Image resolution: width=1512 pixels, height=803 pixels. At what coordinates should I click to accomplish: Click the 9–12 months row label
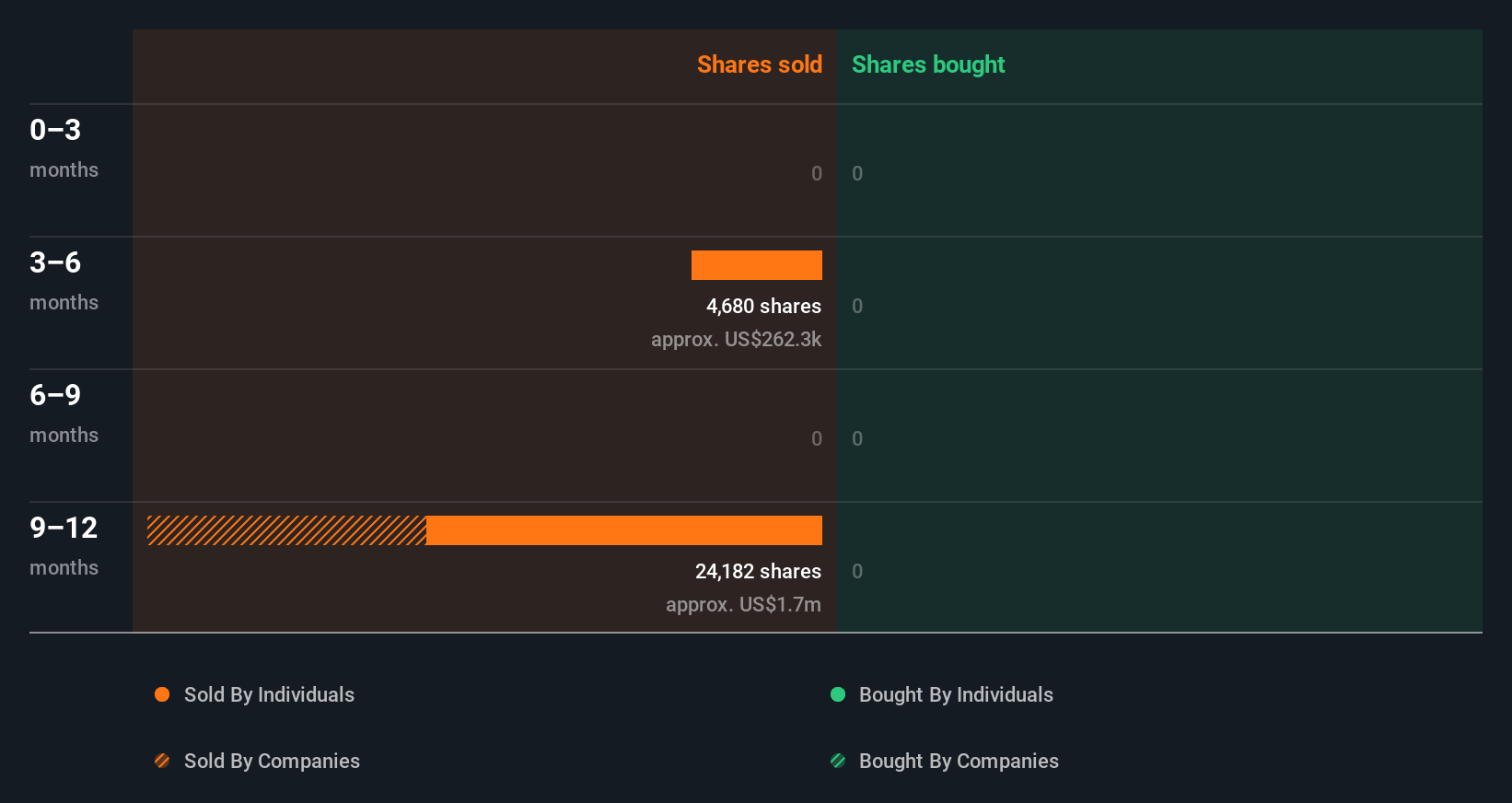tap(64, 546)
